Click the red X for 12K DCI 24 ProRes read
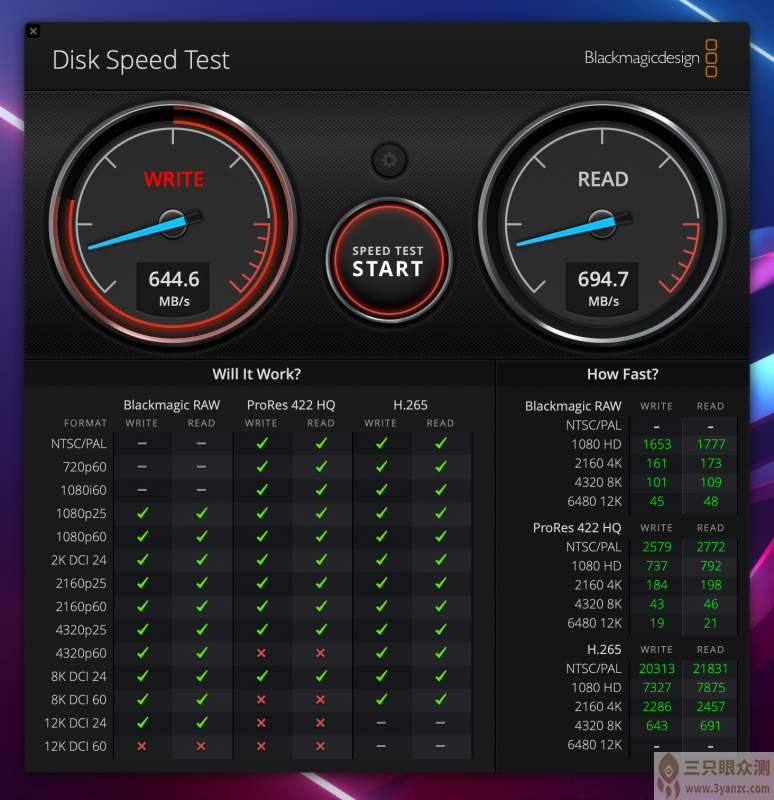This screenshot has height=800, width=774. coord(320,722)
